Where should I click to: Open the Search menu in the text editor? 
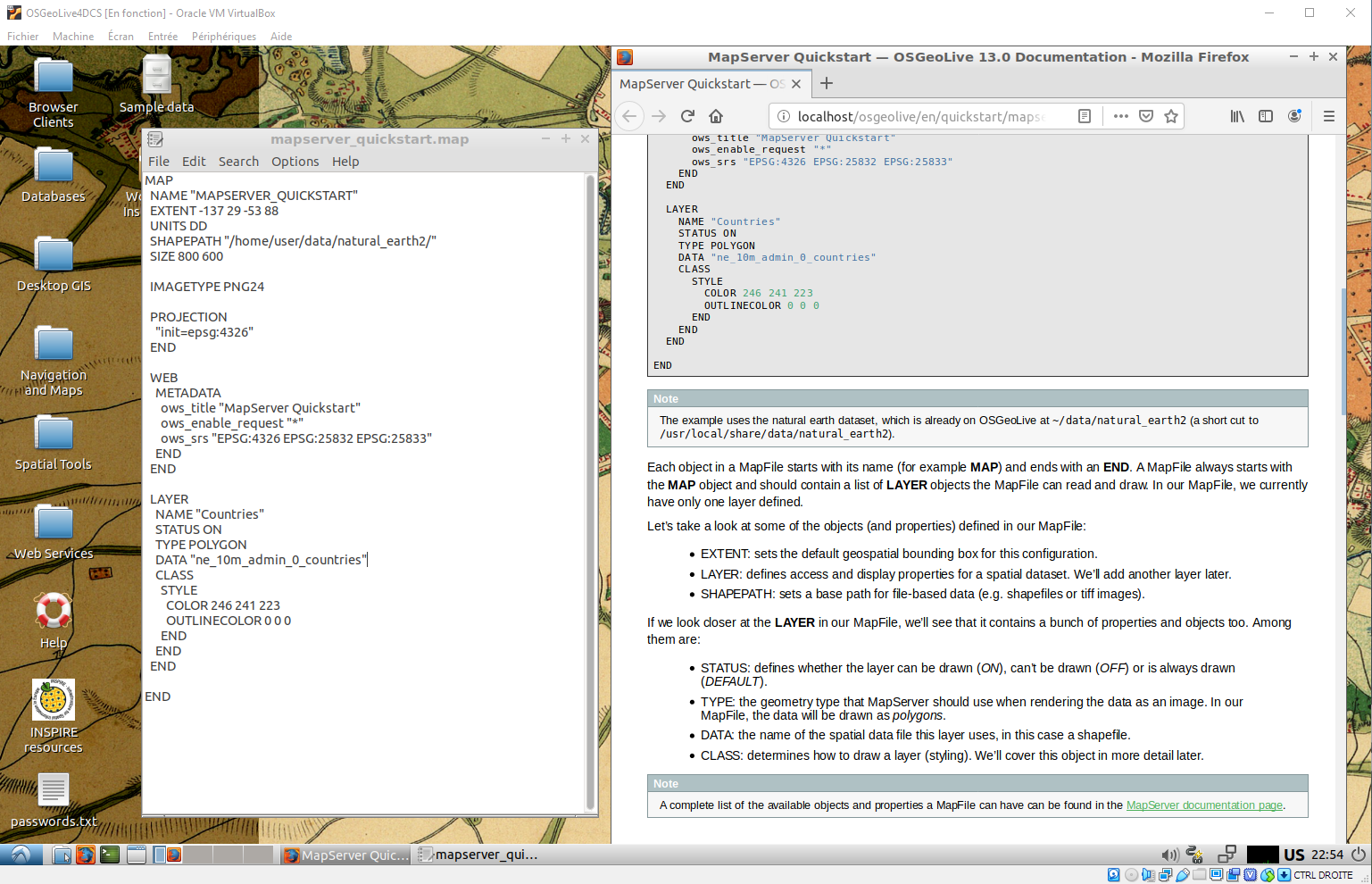pyautogui.click(x=238, y=162)
